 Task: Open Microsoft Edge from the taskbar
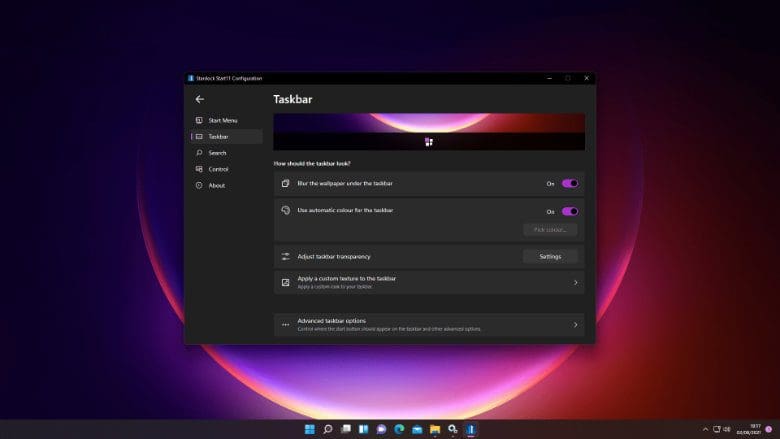point(399,429)
